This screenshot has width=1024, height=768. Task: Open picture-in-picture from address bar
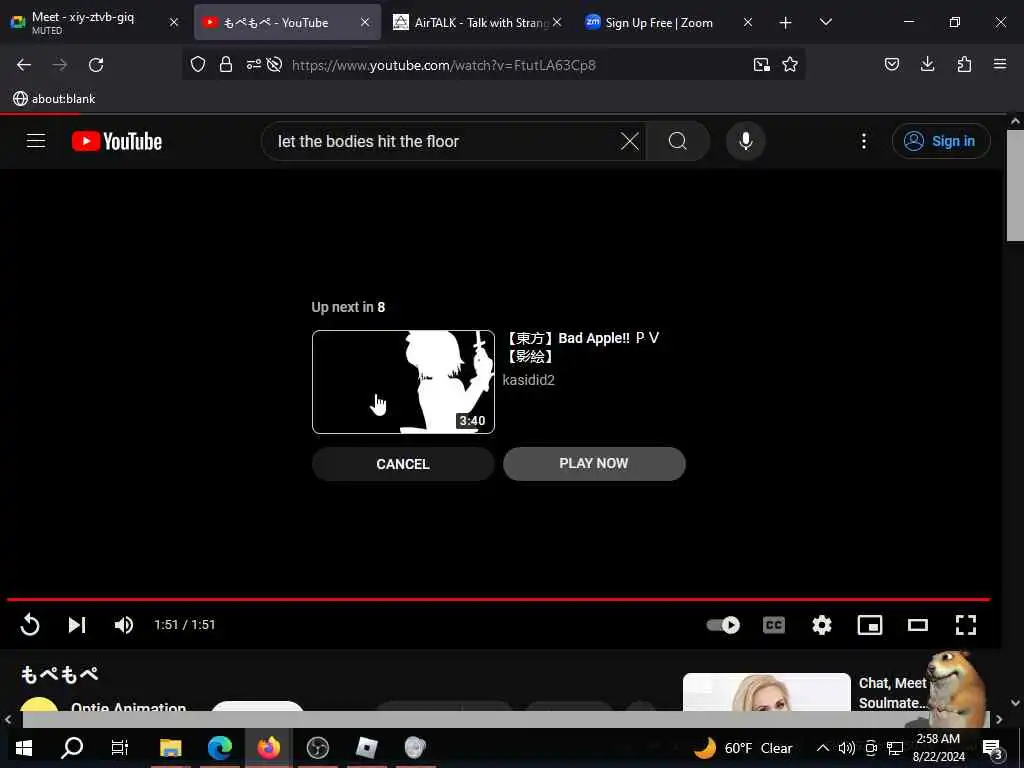(x=761, y=65)
